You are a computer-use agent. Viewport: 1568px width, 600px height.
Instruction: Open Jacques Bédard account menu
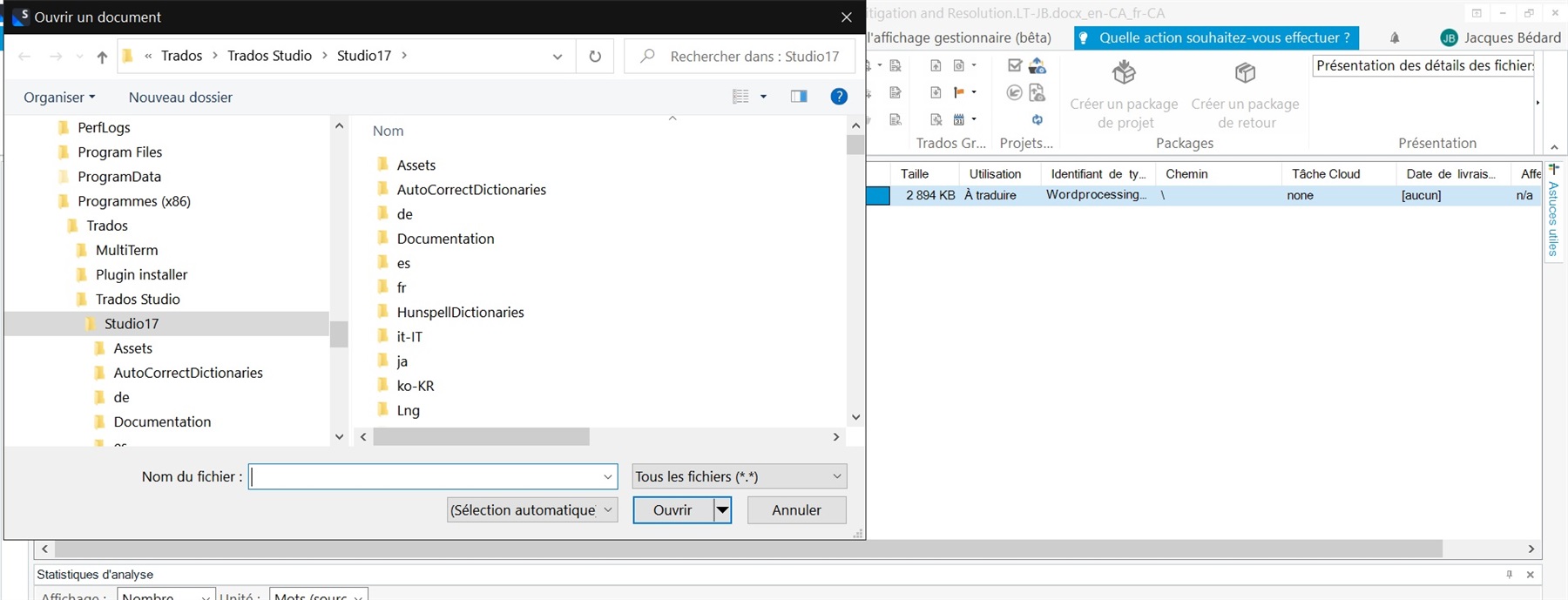1500,37
